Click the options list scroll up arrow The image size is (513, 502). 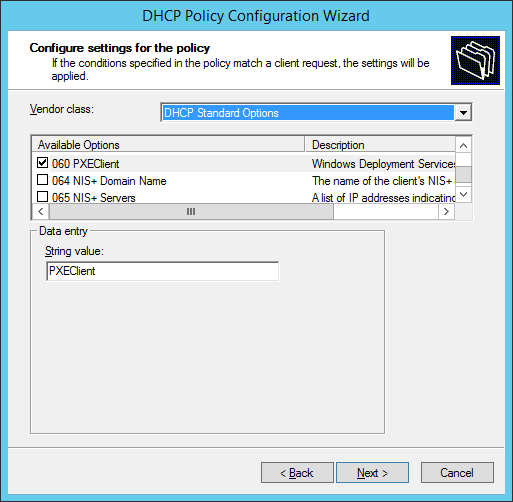463,145
